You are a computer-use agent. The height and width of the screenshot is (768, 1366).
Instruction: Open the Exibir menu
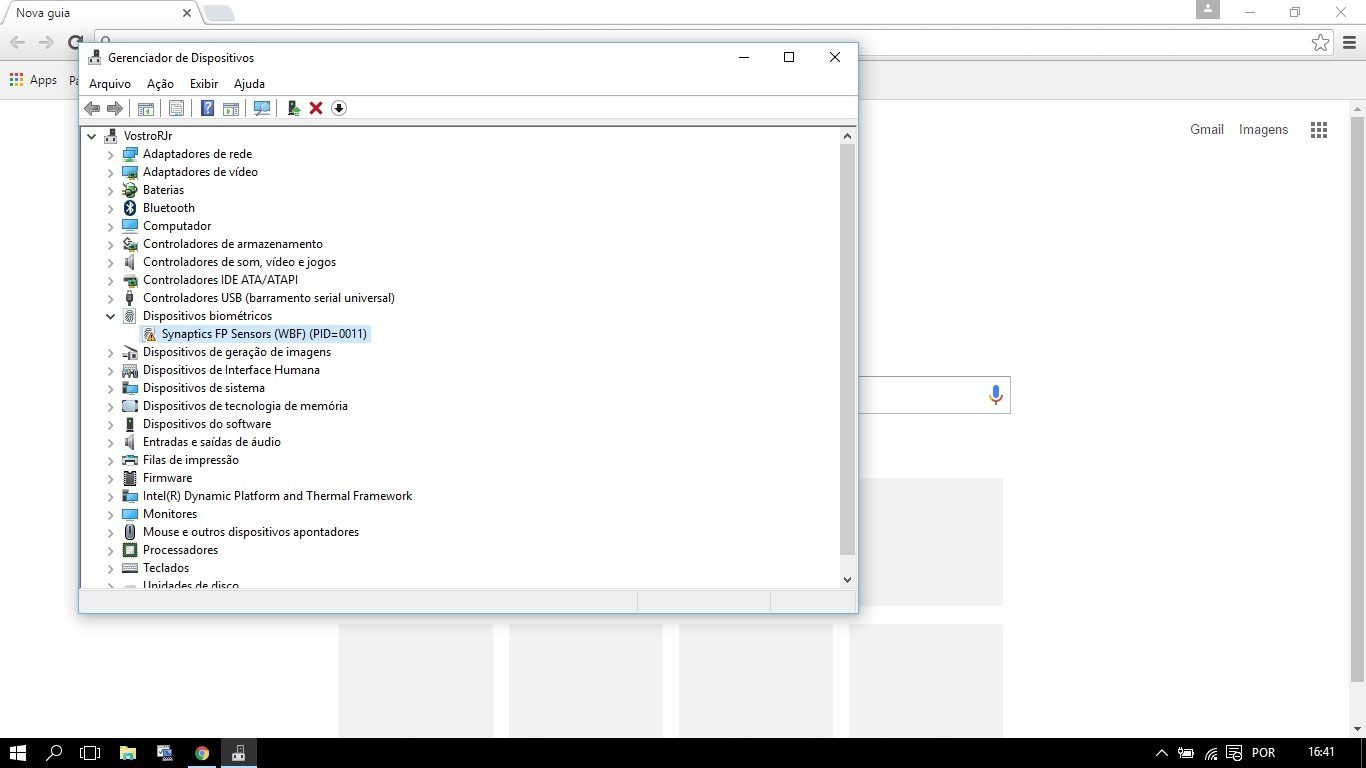tap(204, 84)
